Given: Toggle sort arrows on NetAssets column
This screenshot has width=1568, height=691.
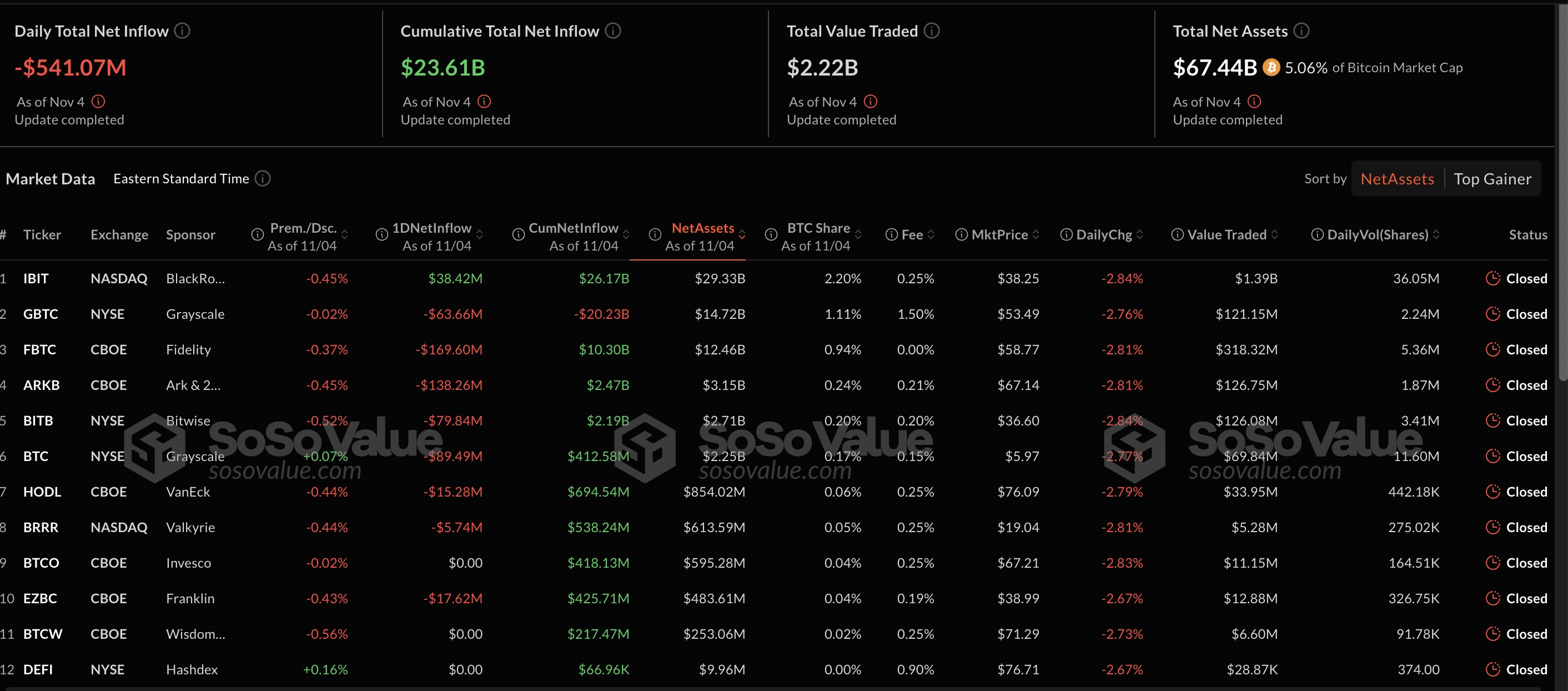Looking at the screenshot, I should point(742,235).
